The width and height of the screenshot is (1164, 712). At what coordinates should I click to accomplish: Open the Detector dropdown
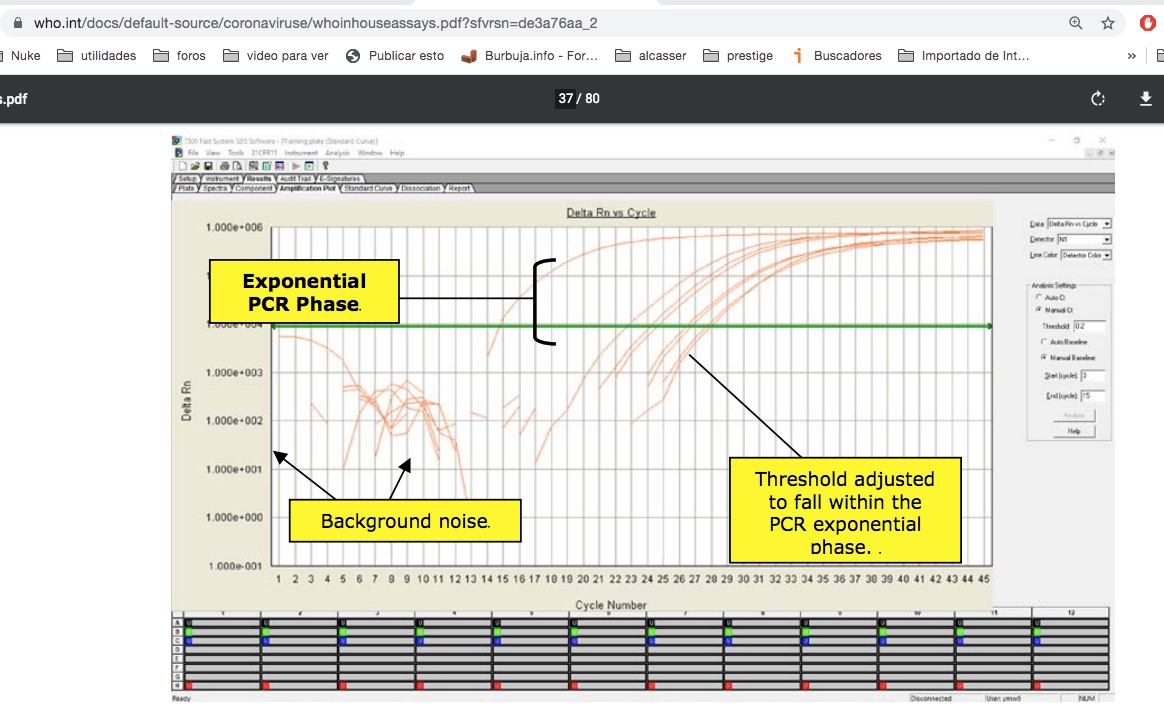click(x=1106, y=240)
